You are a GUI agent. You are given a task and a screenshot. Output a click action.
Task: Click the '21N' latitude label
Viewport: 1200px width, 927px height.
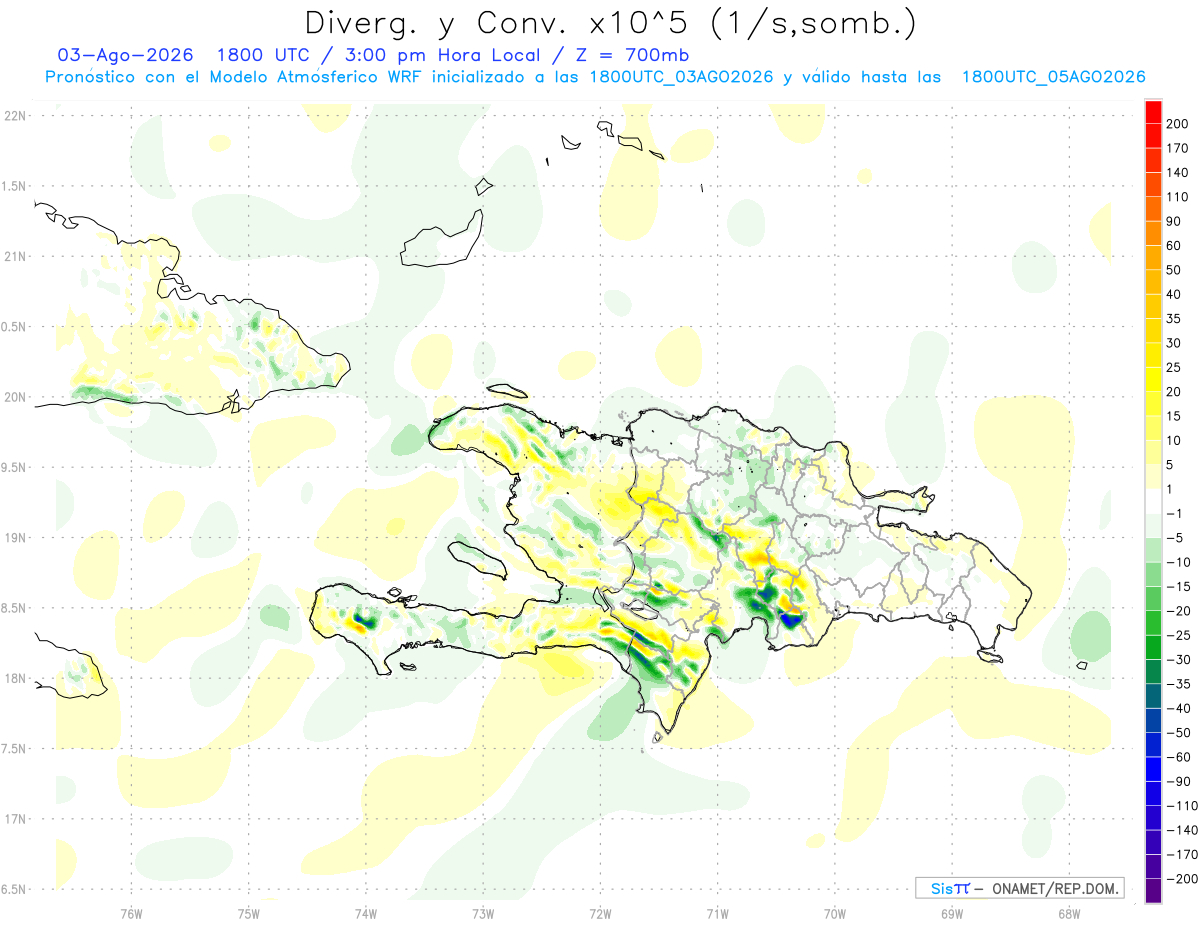[14, 257]
